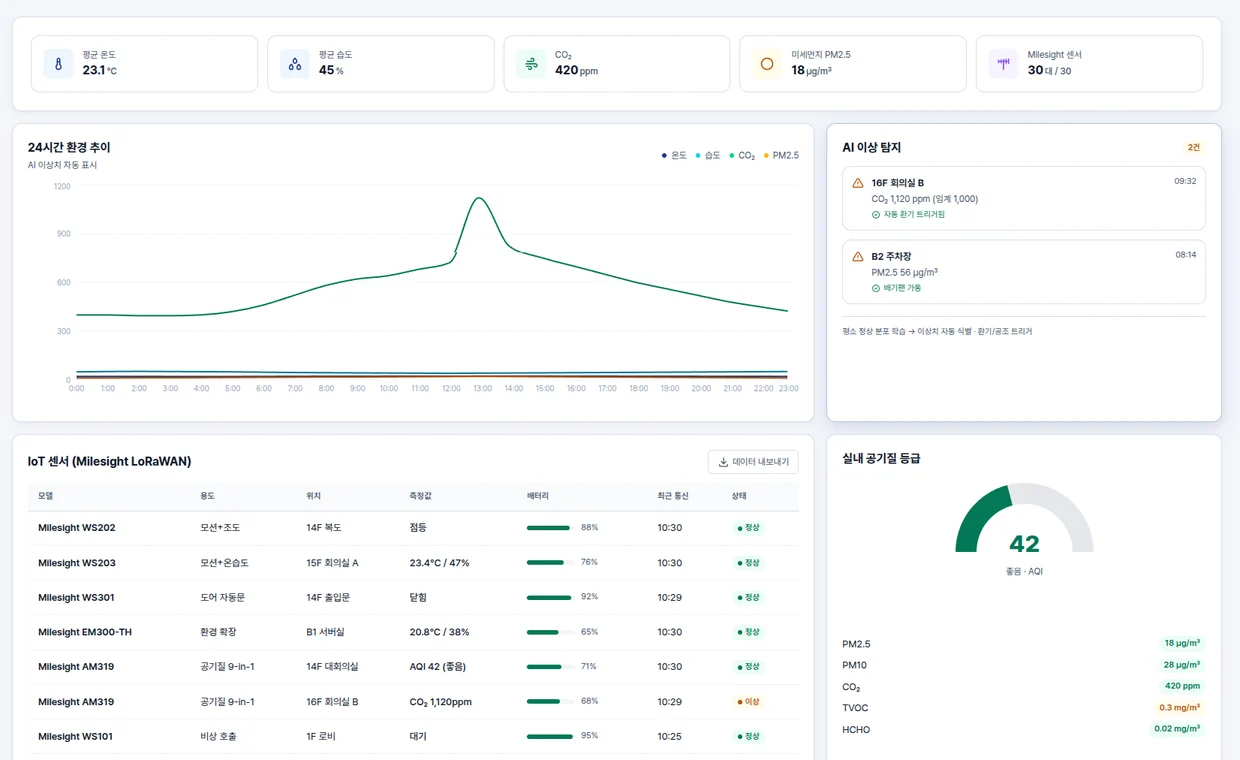
Task: Click the 이상 status badge in 16F 회의실 B row
Action: (x=748, y=702)
